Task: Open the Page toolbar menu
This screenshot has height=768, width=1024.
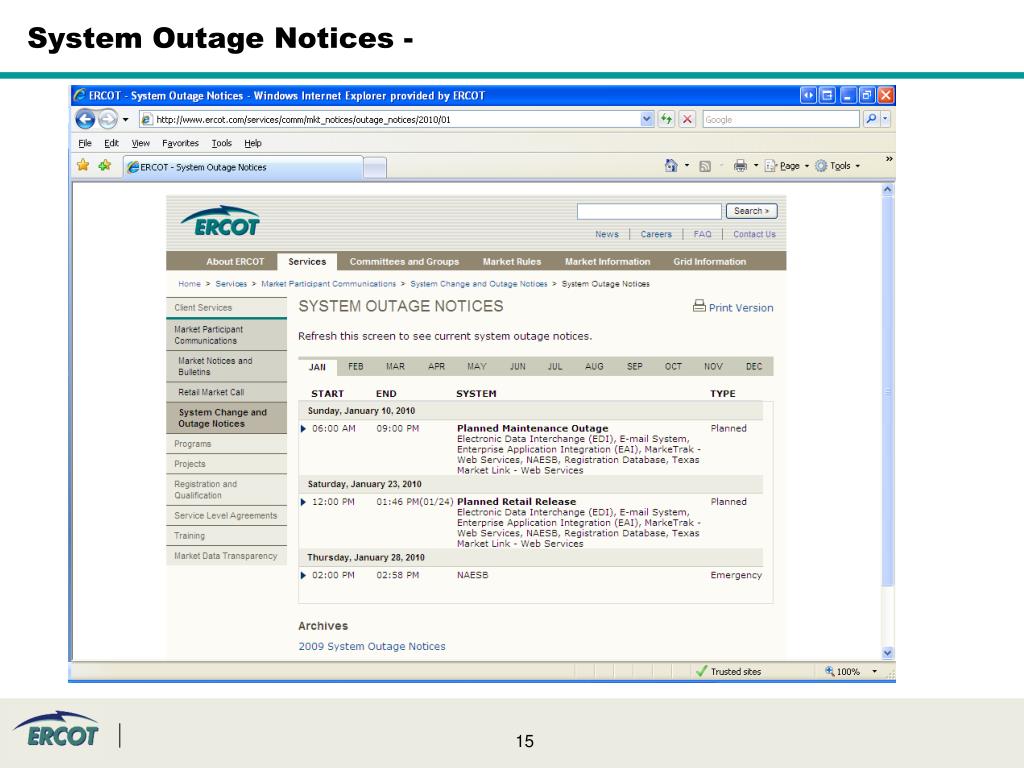Action: (787, 166)
